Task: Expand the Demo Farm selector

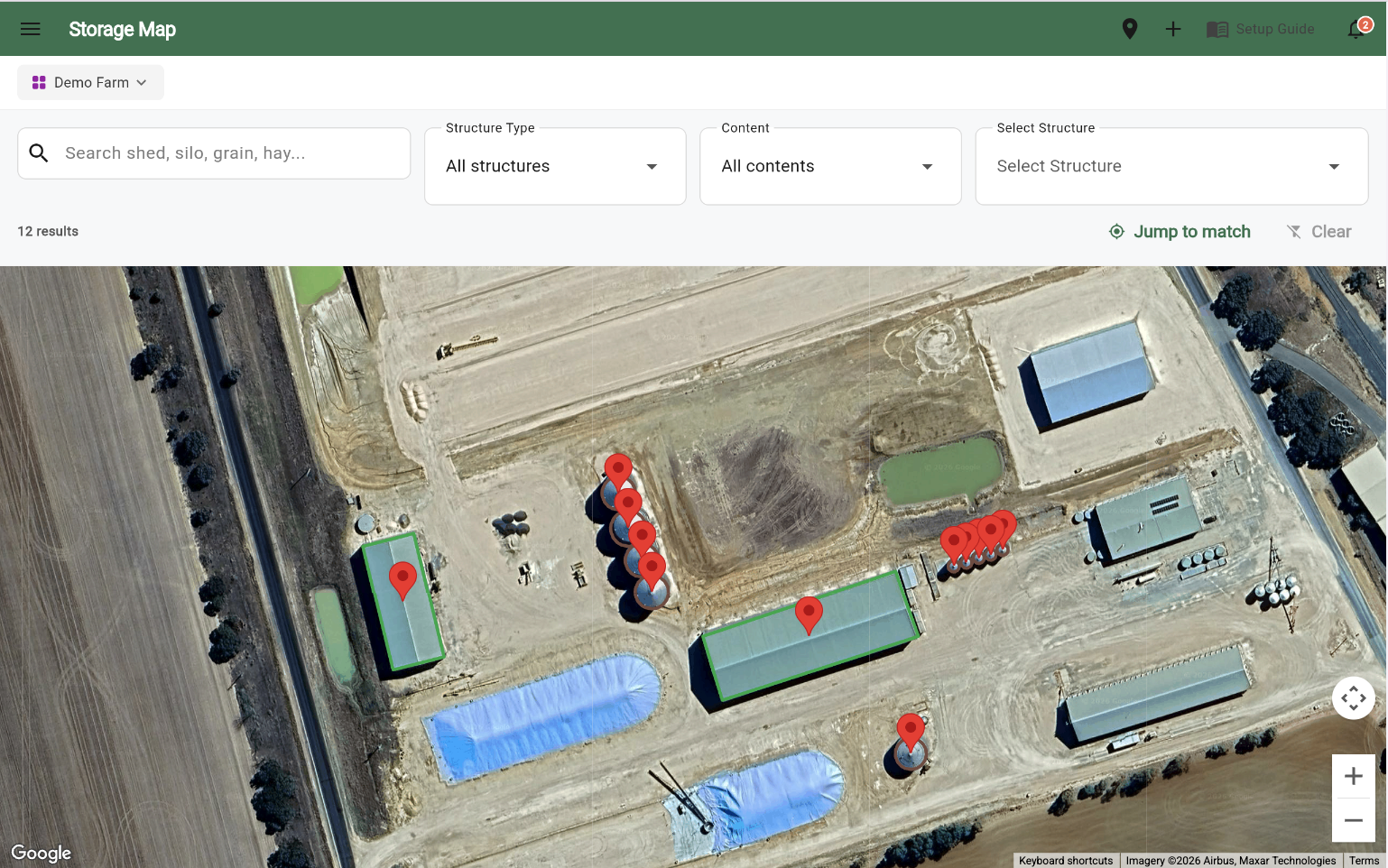Action: (90, 82)
